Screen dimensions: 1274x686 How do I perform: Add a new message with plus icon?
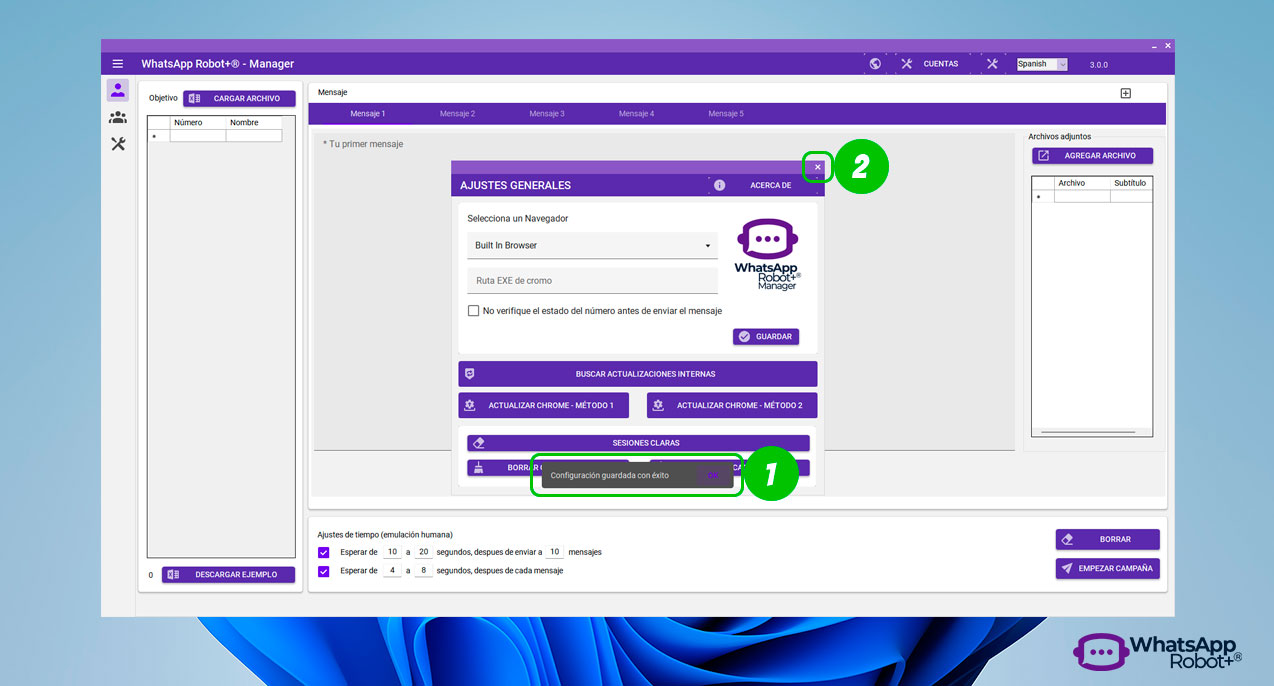pos(1125,93)
